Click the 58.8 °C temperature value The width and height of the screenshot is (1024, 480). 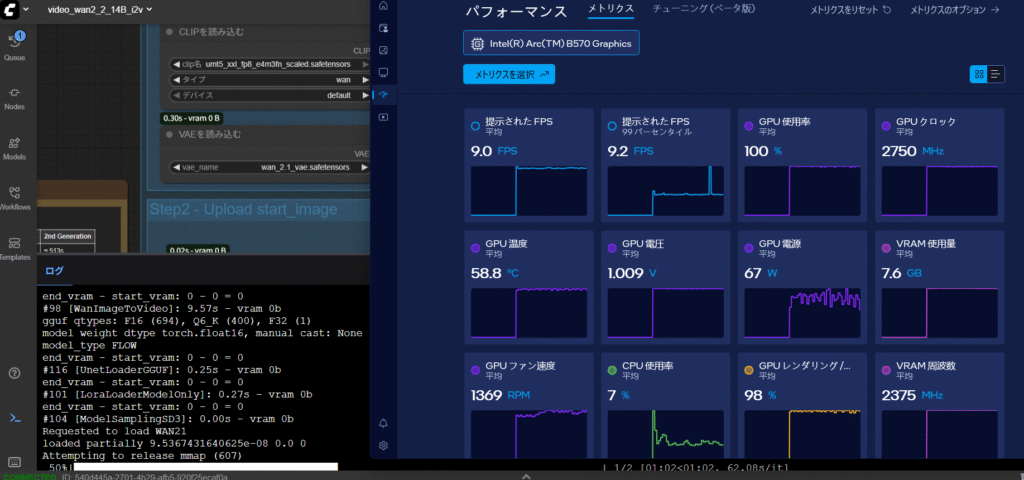494,273
